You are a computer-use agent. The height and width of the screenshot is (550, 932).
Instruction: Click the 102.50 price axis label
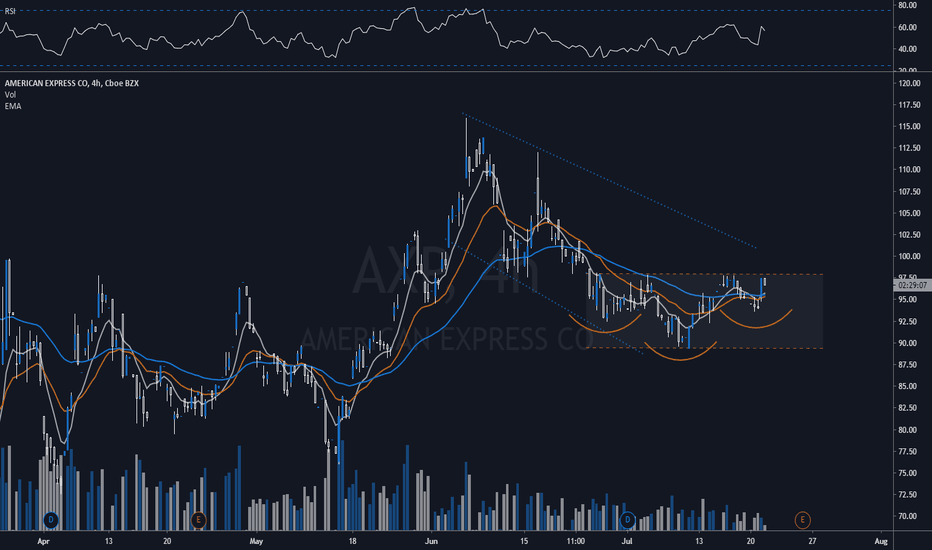pyautogui.click(x=909, y=235)
